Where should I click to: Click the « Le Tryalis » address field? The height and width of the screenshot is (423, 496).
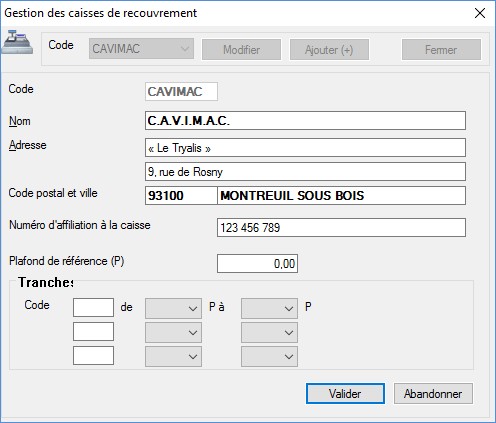click(305, 148)
